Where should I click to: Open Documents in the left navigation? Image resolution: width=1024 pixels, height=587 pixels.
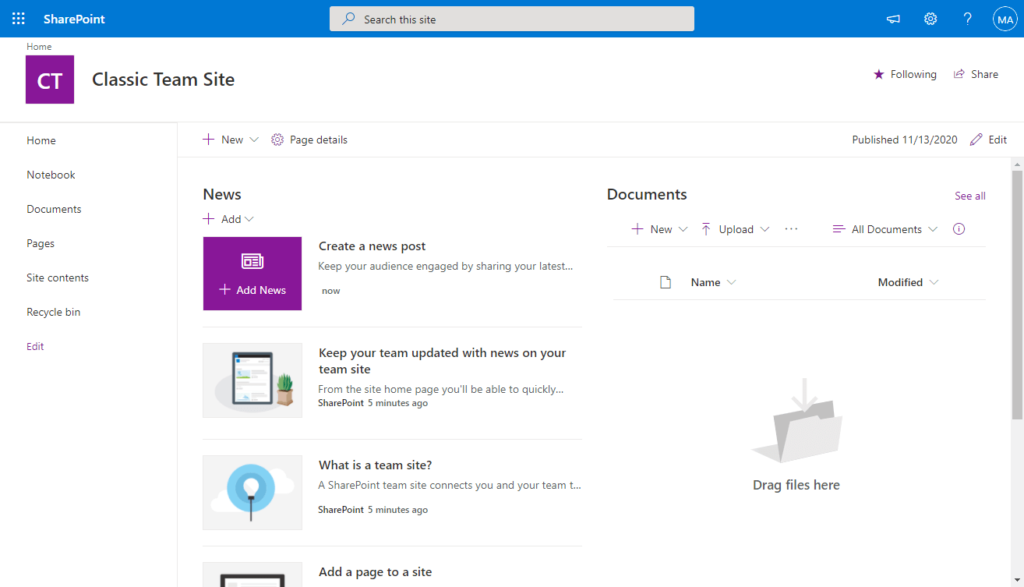pyautogui.click(x=54, y=209)
